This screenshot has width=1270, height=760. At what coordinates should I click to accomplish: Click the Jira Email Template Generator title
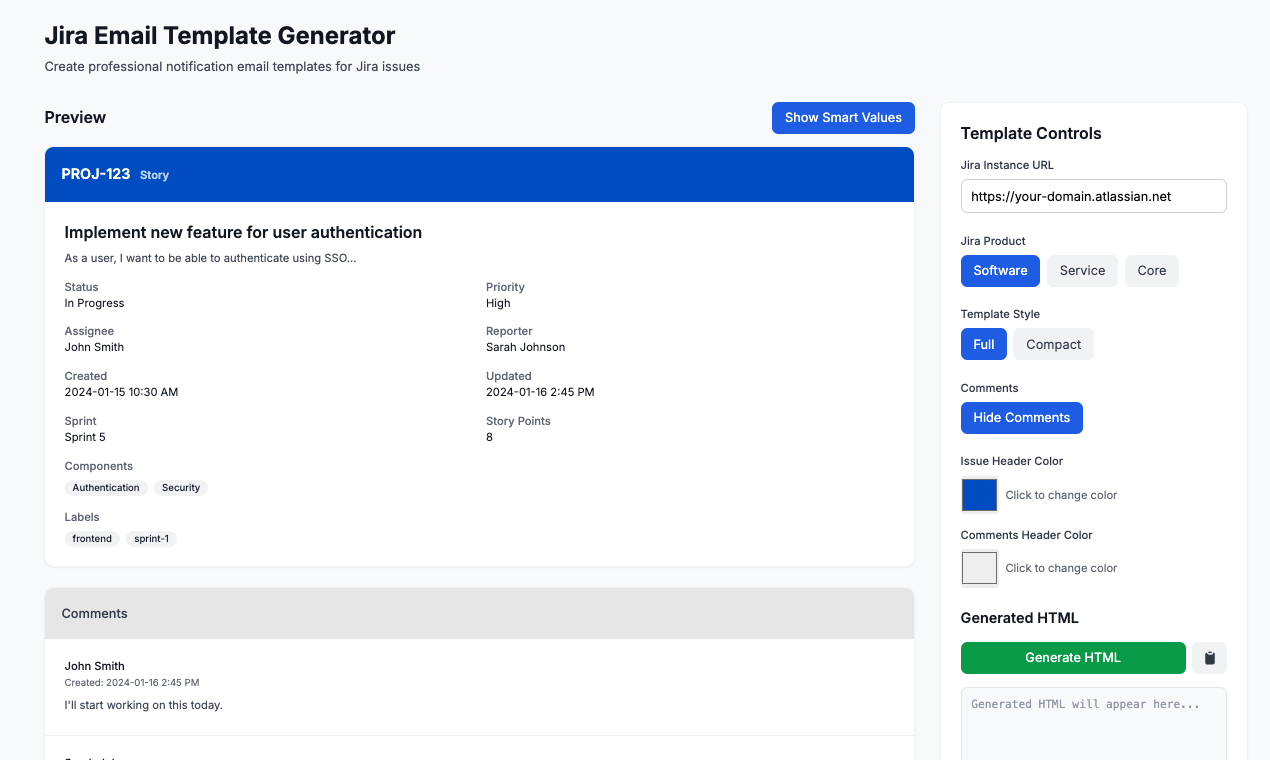pyautogui.click(x=220, y=36)
